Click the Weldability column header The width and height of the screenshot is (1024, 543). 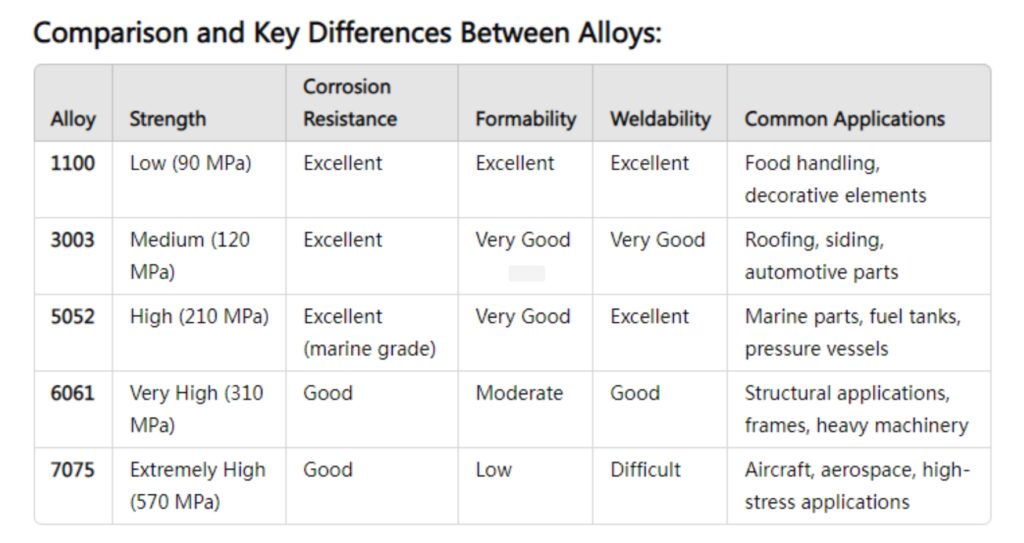(x=660, y=119)
